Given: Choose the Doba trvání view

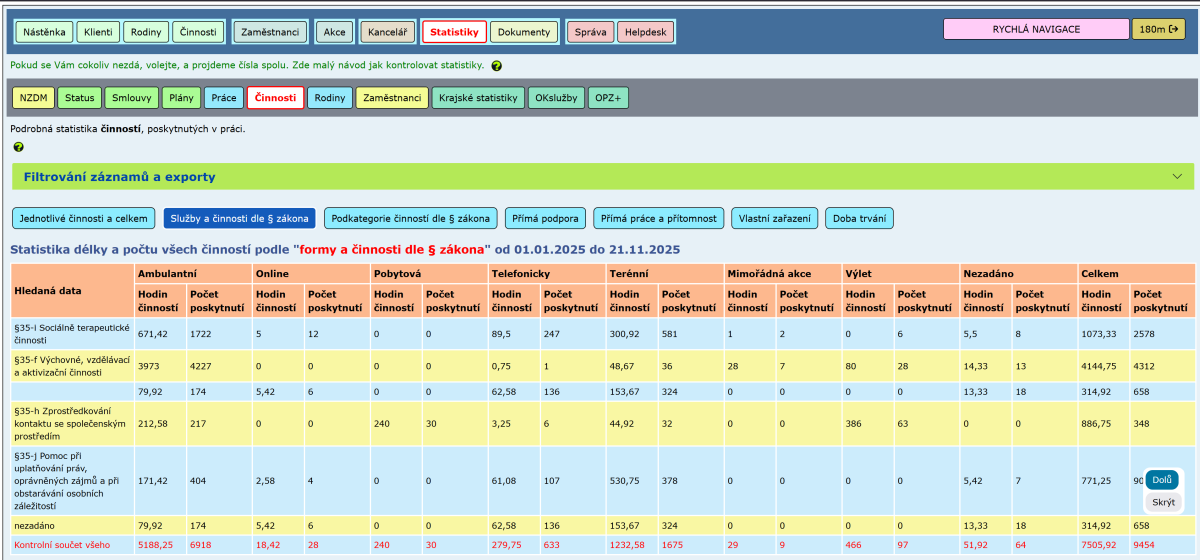Looking at the screenshot, I should [x=859, y=218].
